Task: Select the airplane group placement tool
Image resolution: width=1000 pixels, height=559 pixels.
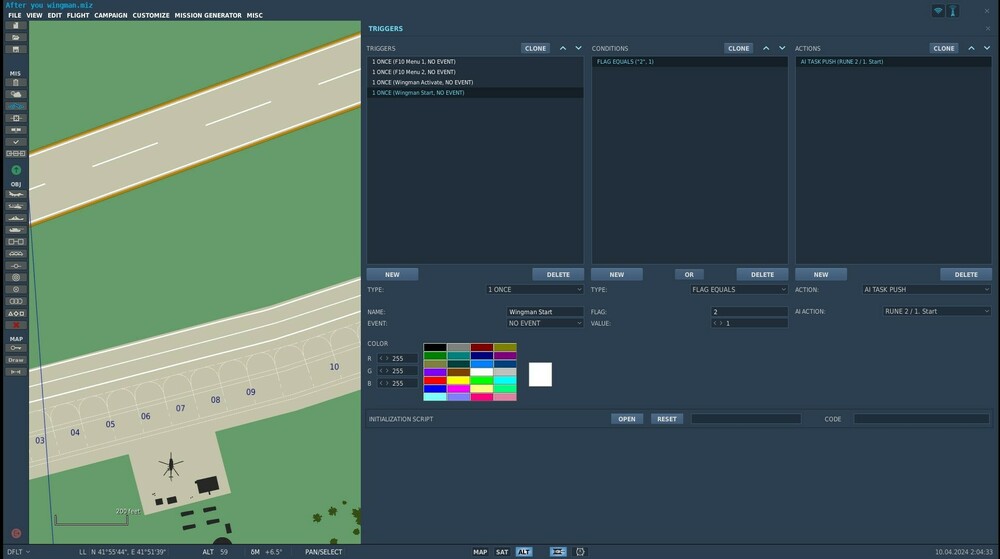Action: click(16, 194)
